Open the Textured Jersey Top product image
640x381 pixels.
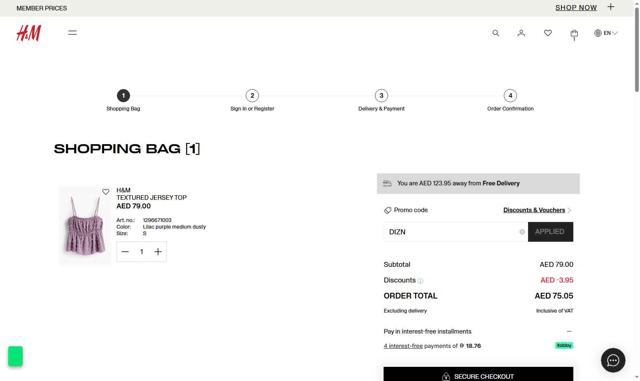click(x=85, y=226)
